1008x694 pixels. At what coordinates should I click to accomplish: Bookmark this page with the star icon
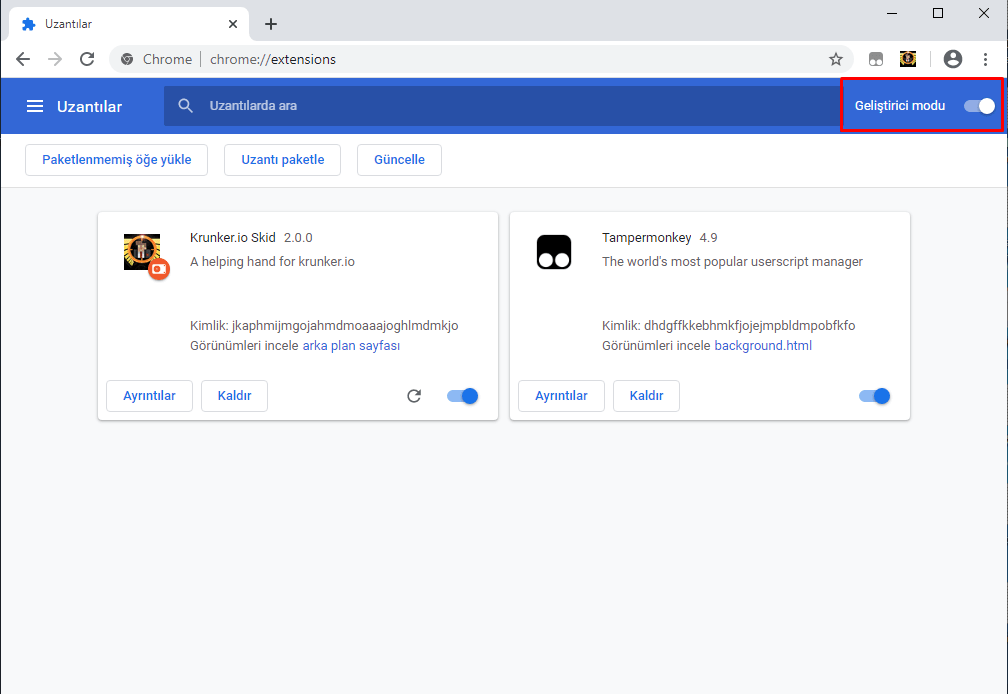[836, 59]
